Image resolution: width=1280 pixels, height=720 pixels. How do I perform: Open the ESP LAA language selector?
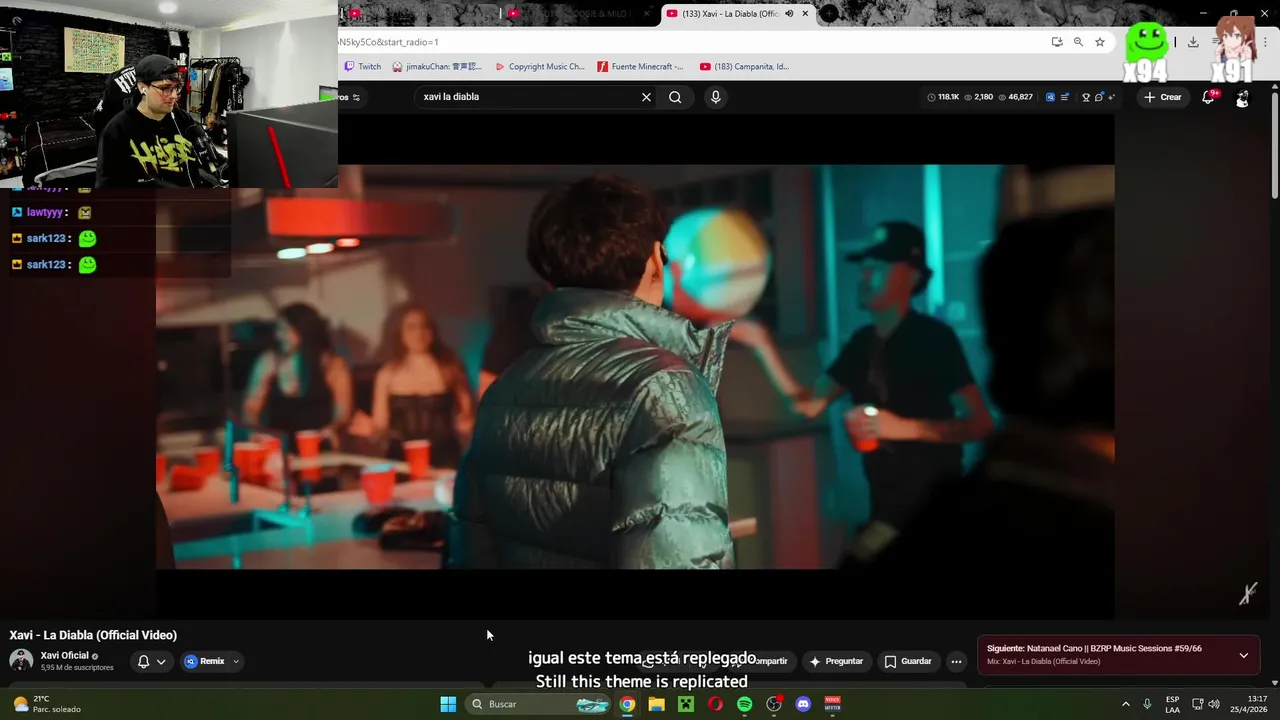point(1172,704)
